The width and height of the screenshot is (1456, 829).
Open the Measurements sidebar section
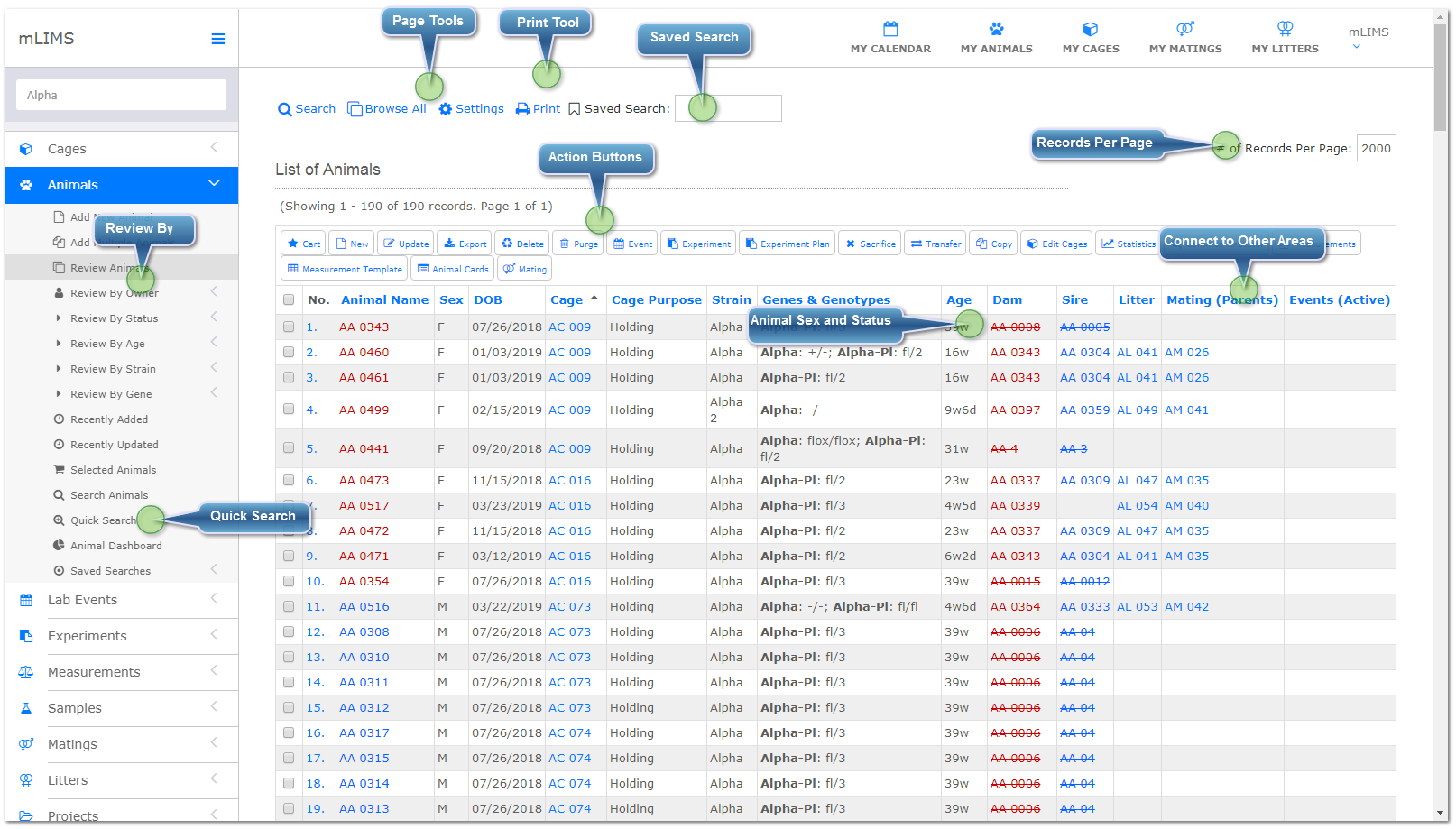tap(121, 672)
